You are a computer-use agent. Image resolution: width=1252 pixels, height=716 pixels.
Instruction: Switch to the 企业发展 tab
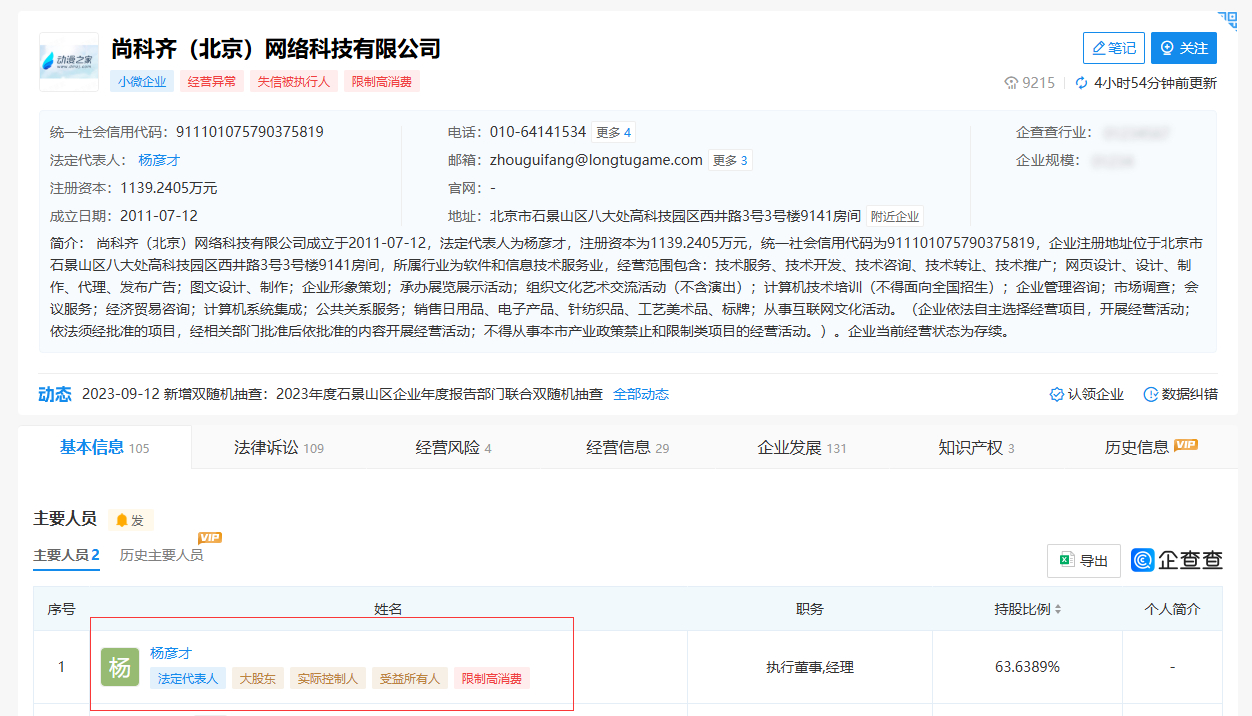(x=802, y=448)
